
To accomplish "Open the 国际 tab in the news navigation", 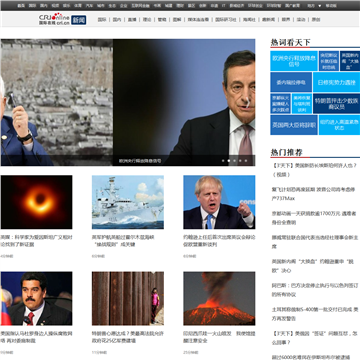I will click(x=102, y=20).
